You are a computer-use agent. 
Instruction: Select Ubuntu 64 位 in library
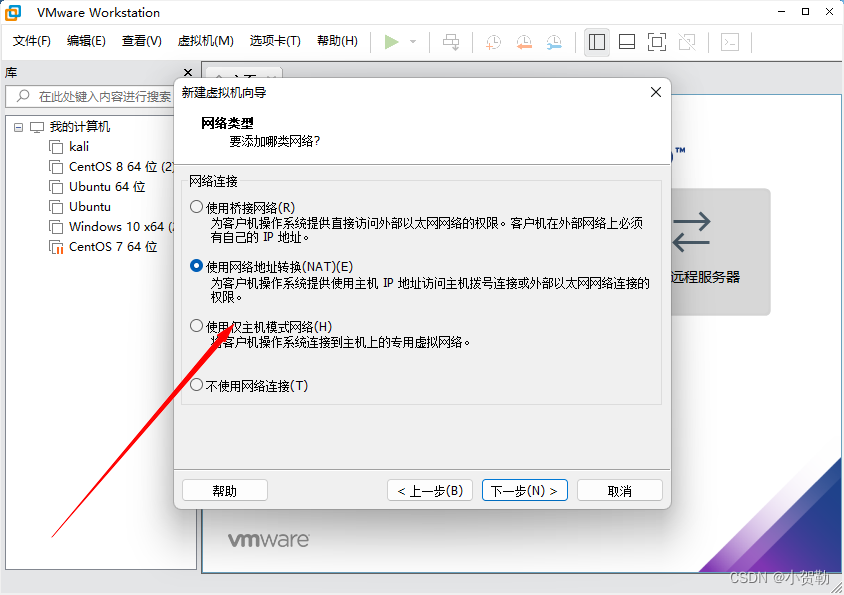click(97, 187)
